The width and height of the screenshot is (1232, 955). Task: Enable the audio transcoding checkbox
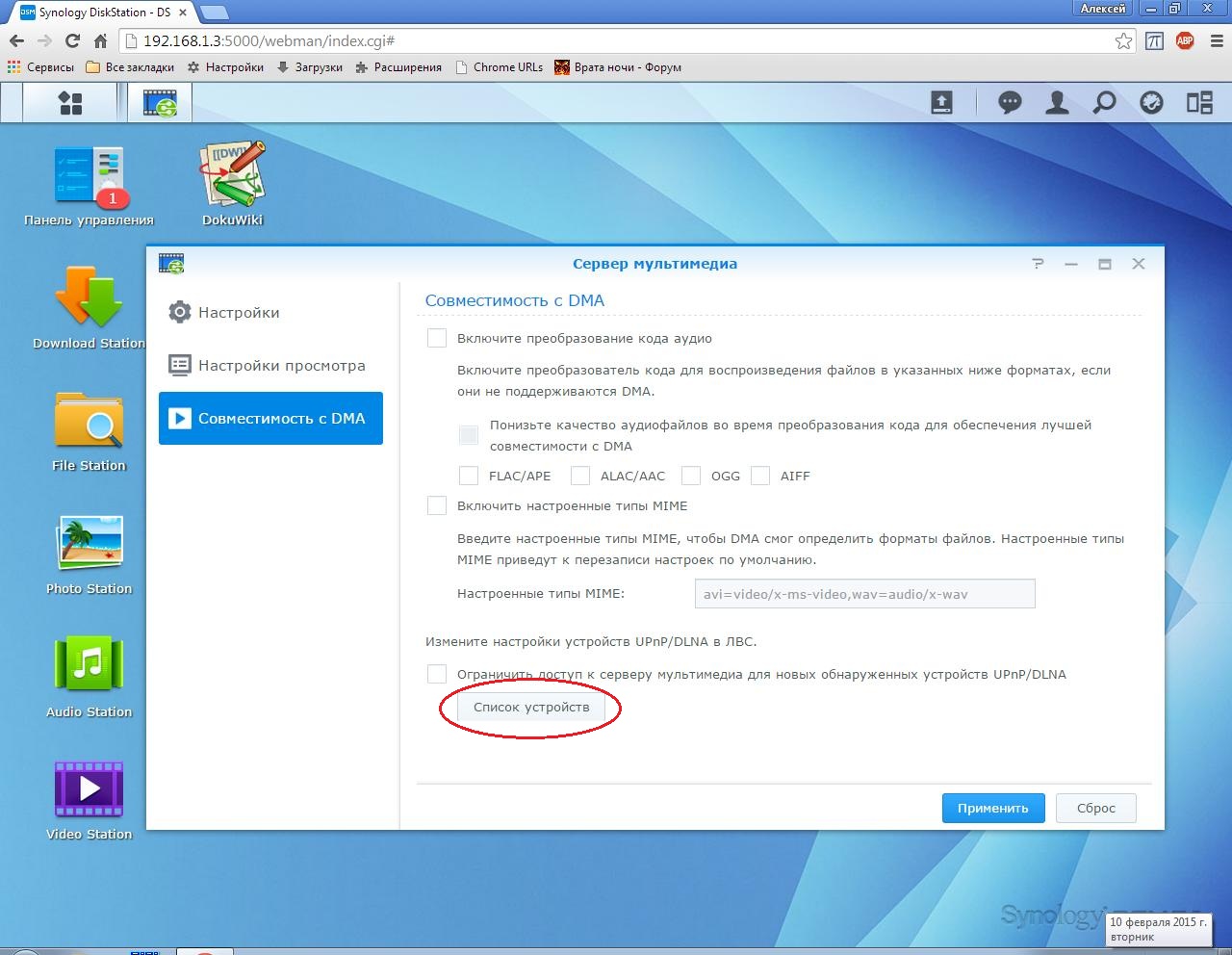point(437,338)
